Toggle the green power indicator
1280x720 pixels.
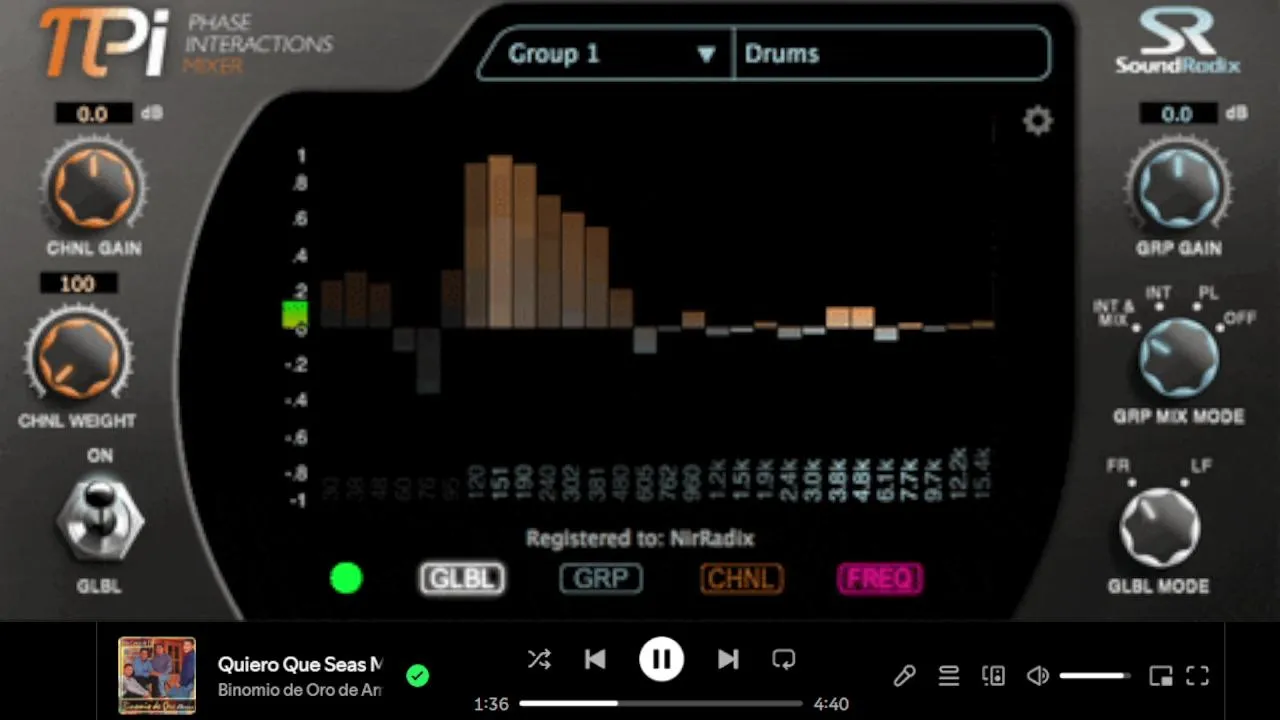[x=346, y=578]
